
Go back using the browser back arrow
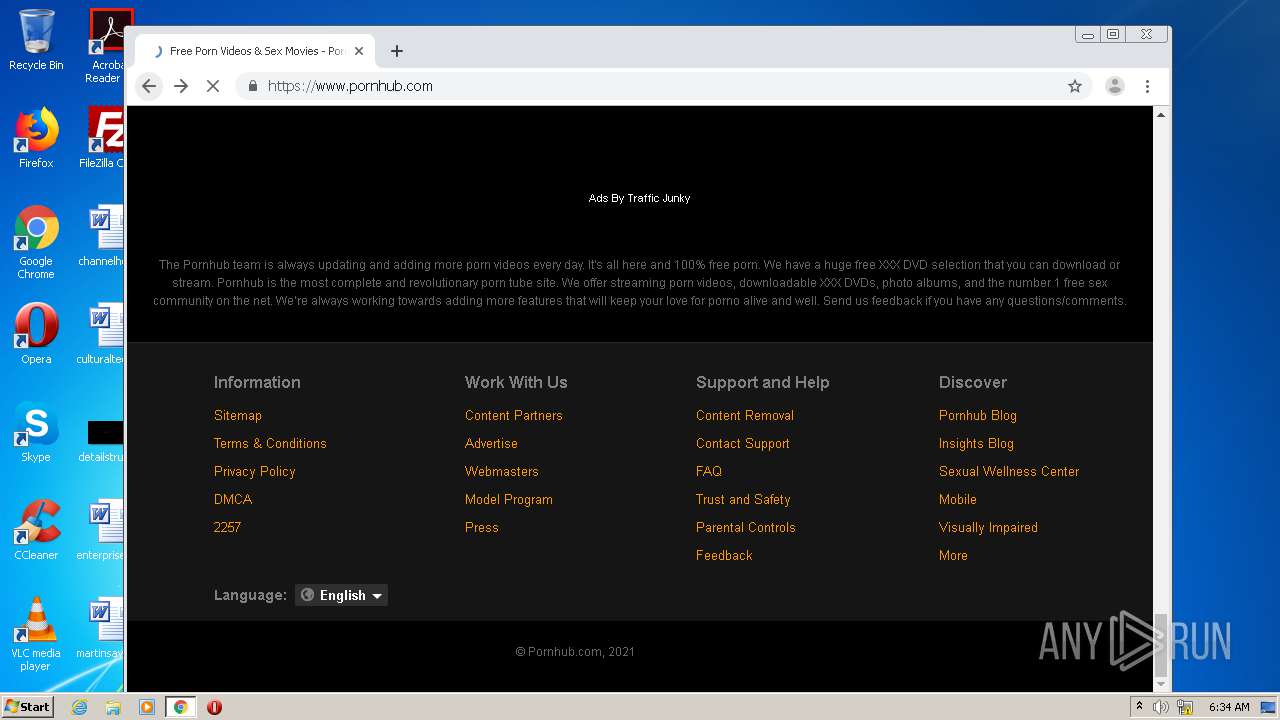[x=149, y=86]
